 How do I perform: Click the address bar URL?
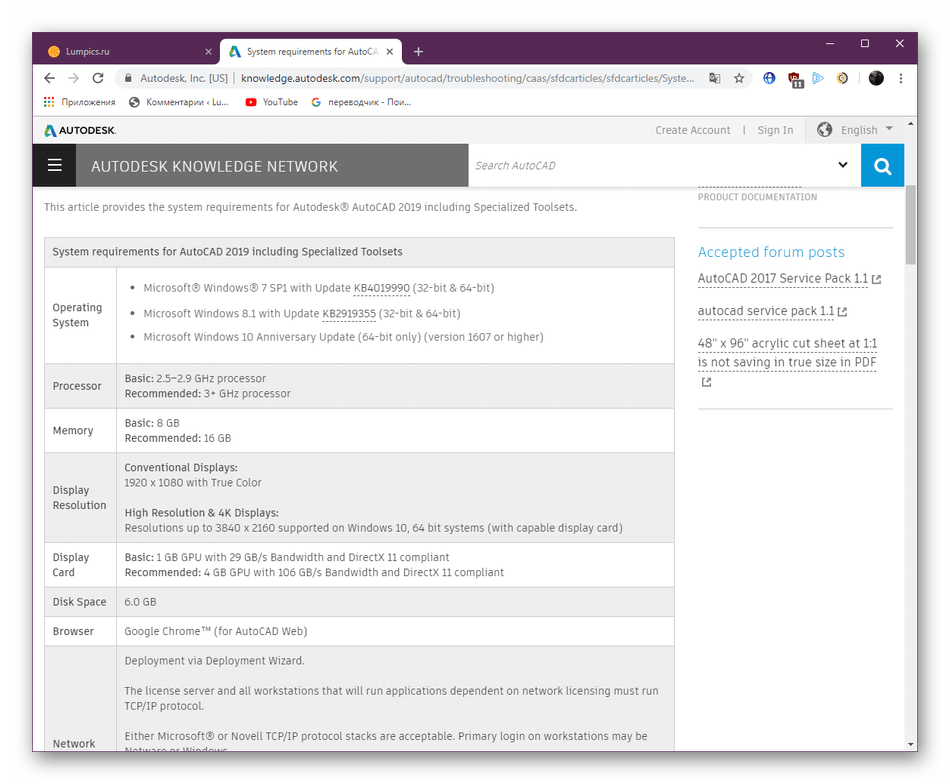467,78
